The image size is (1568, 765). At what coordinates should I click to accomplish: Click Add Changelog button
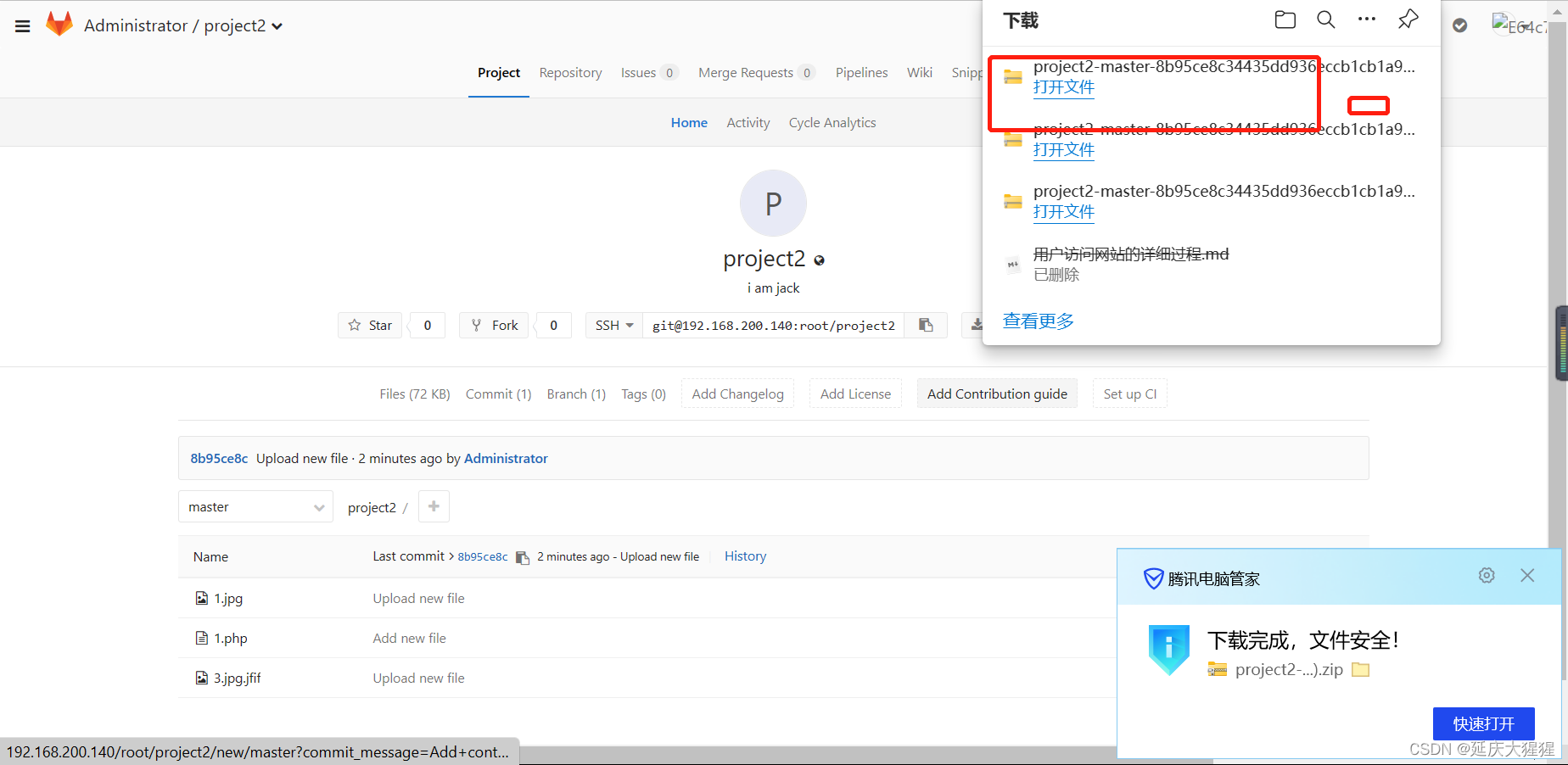(x=738, y=394)
